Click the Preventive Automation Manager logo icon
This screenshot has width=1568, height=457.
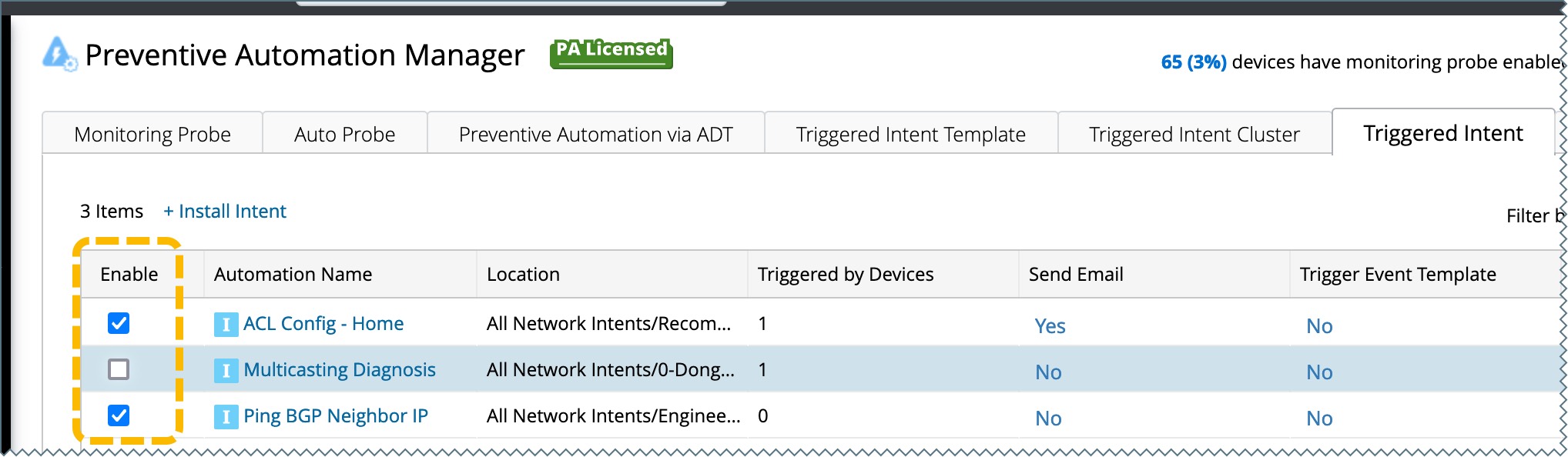[59, 54]
